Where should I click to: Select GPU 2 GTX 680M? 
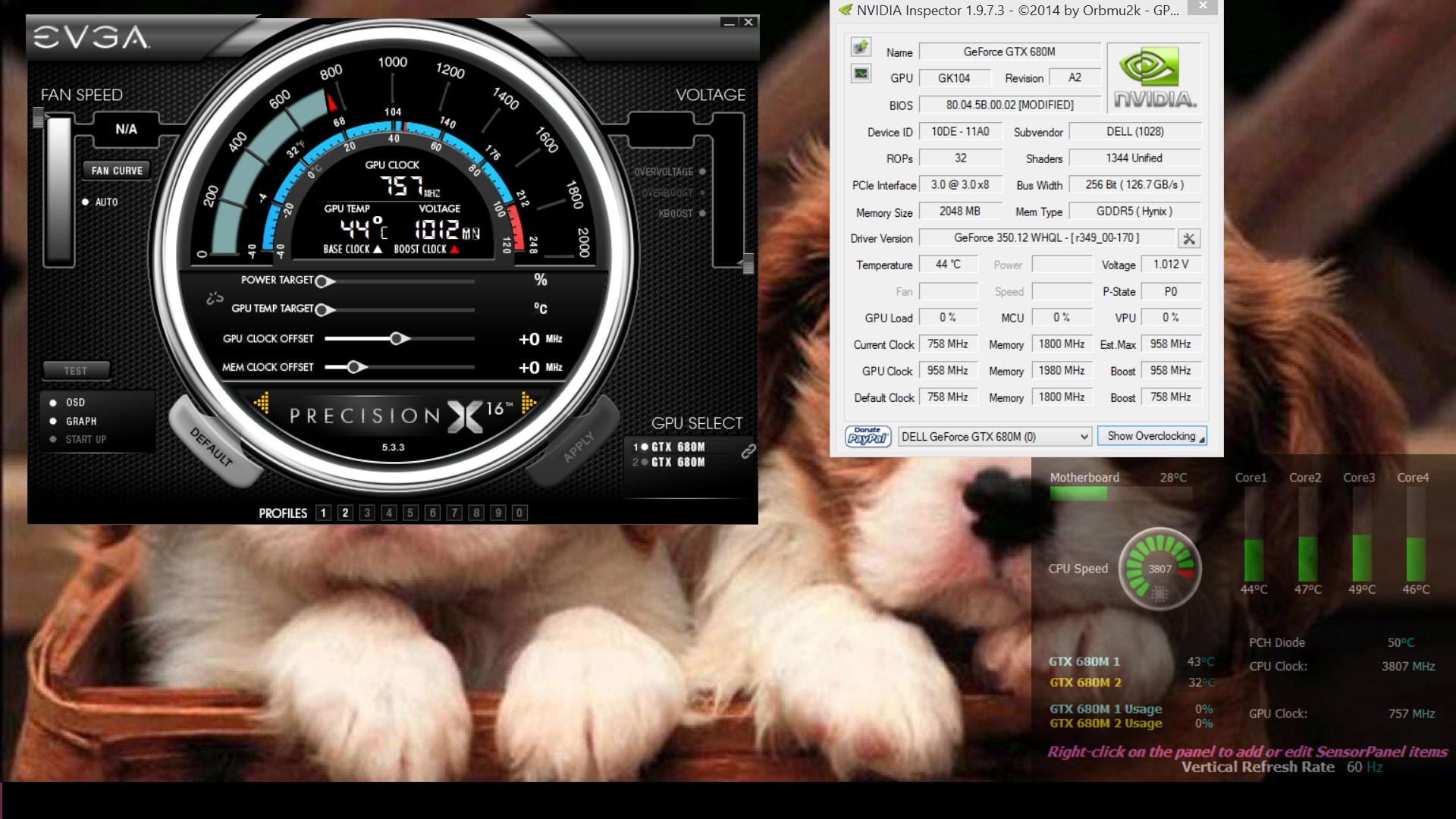669,463
